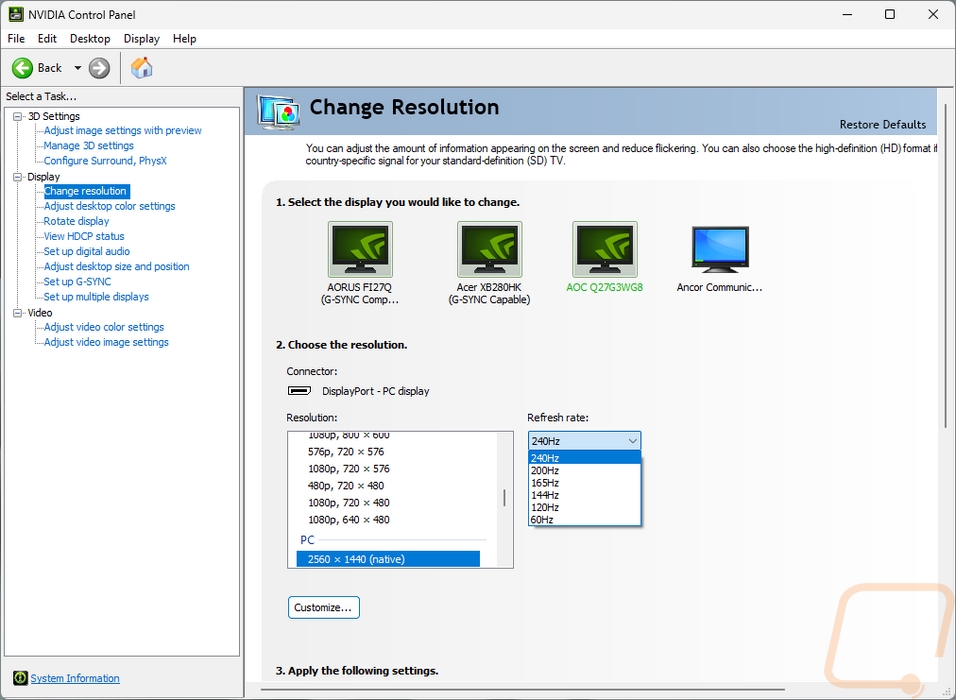Open the Back history dropdown arrow
Screen dimensions: 956x700
(77, 68)
